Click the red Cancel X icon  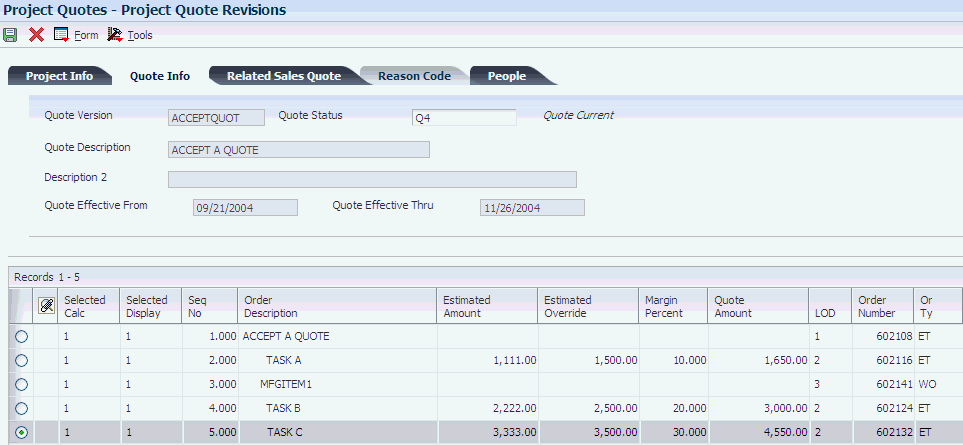(36, 35)
